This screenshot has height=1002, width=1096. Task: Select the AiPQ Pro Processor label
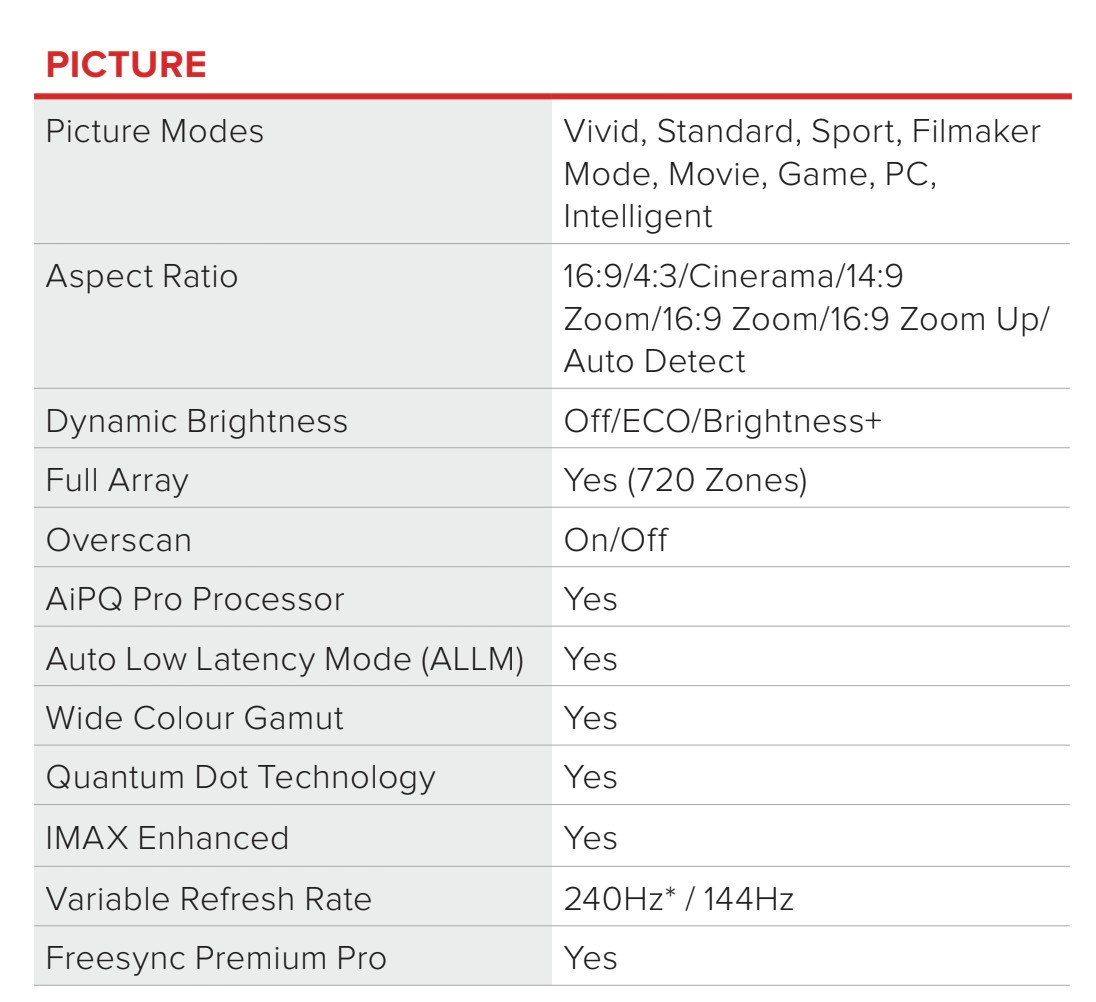(x=195, y=600)
